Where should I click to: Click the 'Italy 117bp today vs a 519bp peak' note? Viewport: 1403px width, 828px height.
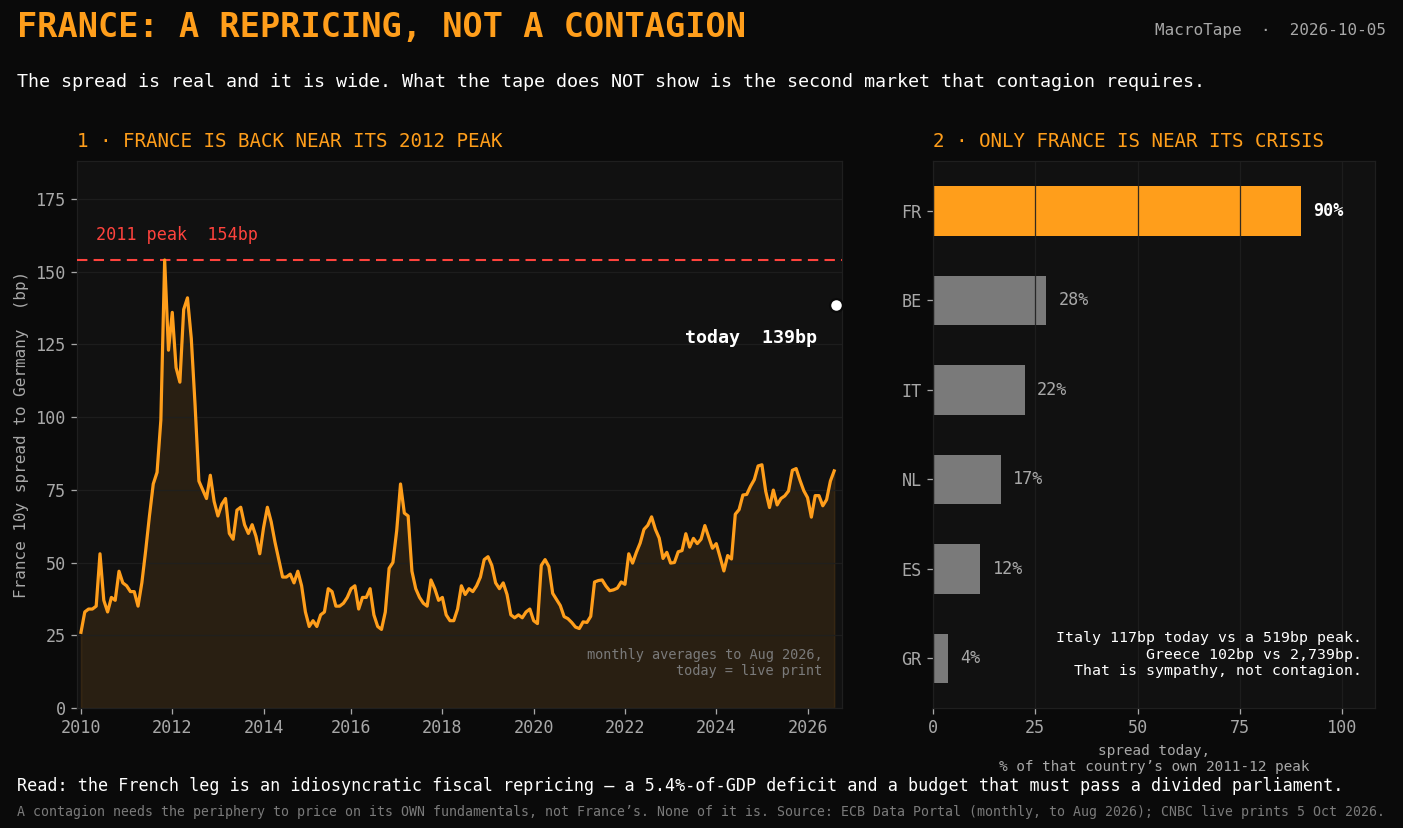coord(1209,654)
